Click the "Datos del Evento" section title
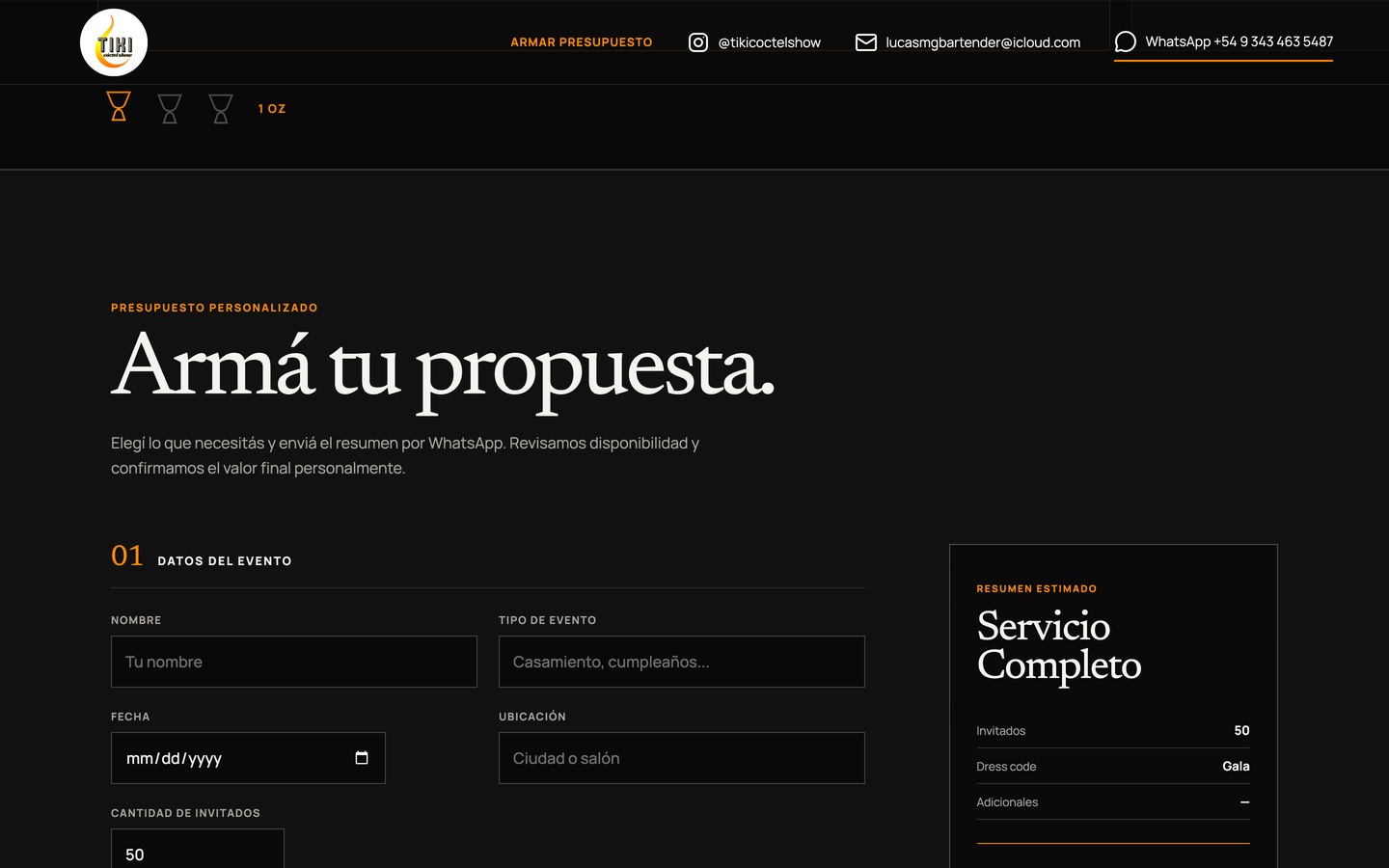1389x868 pixels. (225, 561)
